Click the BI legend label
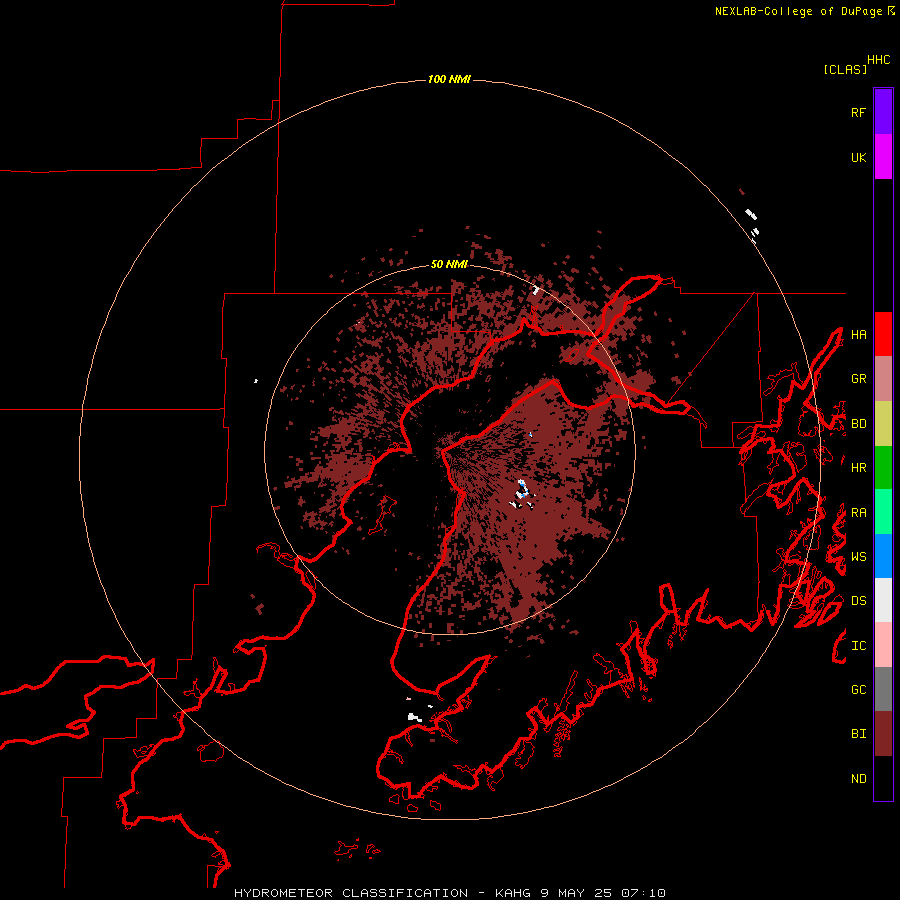900x900 pixels. point(858,734)
